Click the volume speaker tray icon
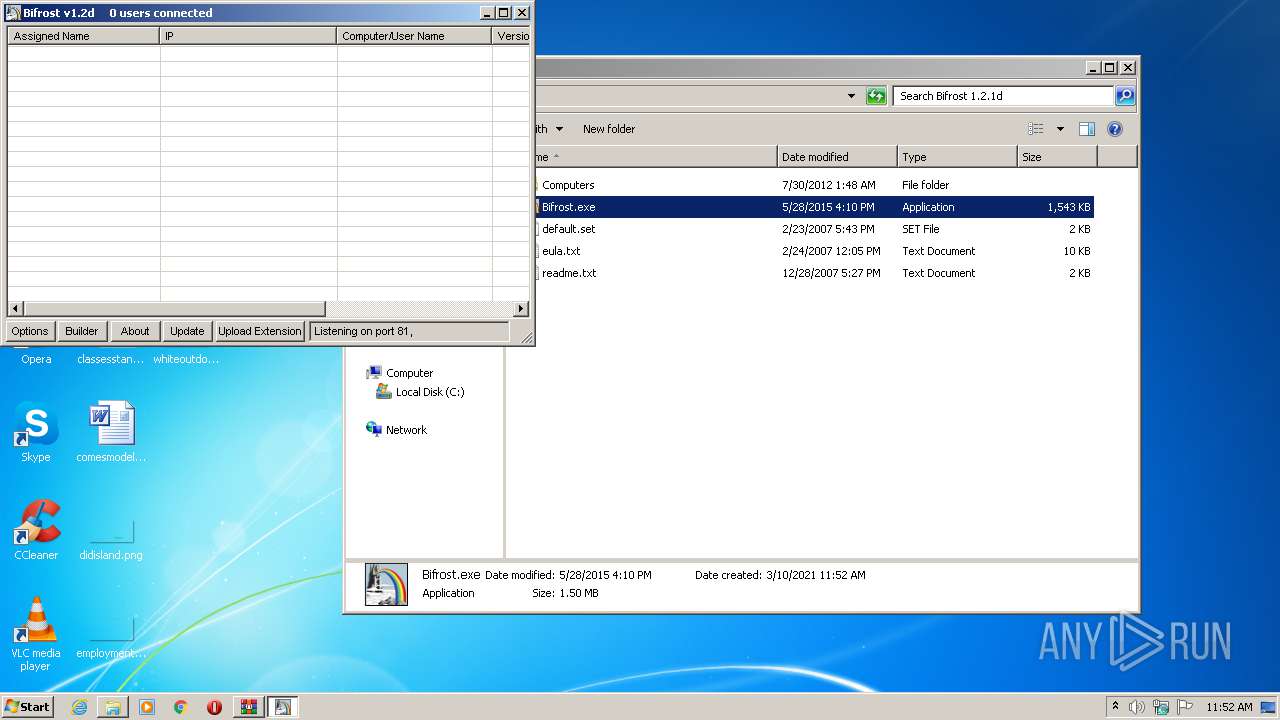1280x720 pixels. tap(1137, 707)
